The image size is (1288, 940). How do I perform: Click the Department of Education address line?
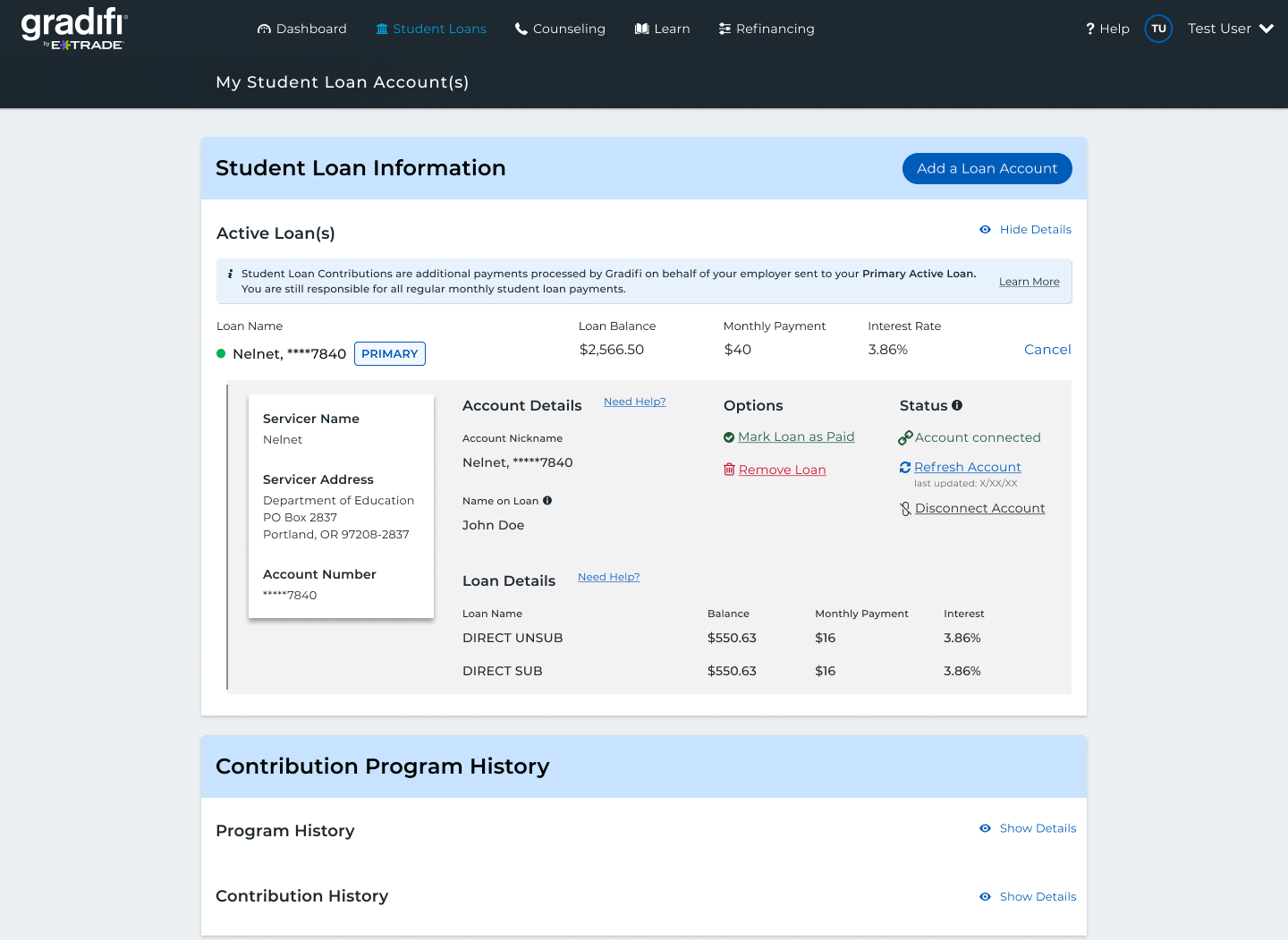[x=339, y=501]
